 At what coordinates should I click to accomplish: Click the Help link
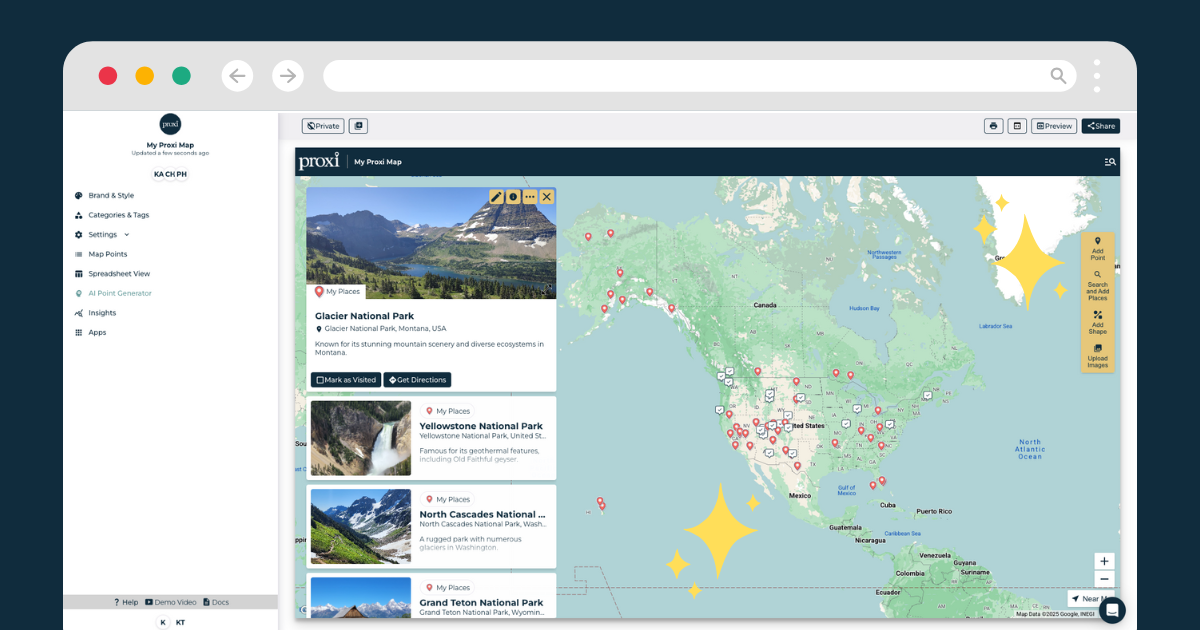click(x=126, y=602)
